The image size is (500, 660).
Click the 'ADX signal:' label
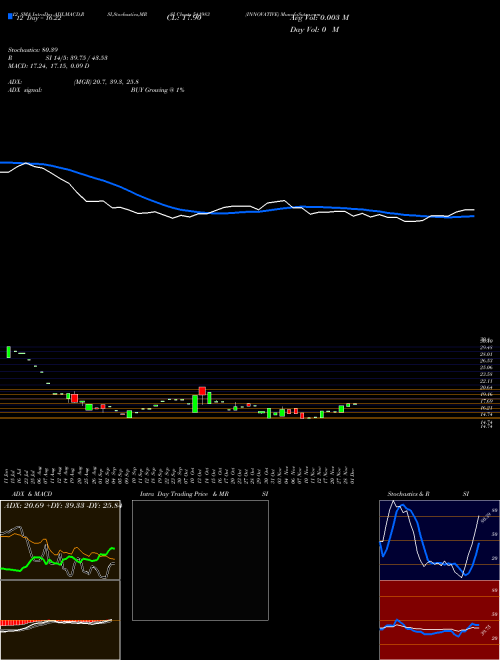point(25,90)
